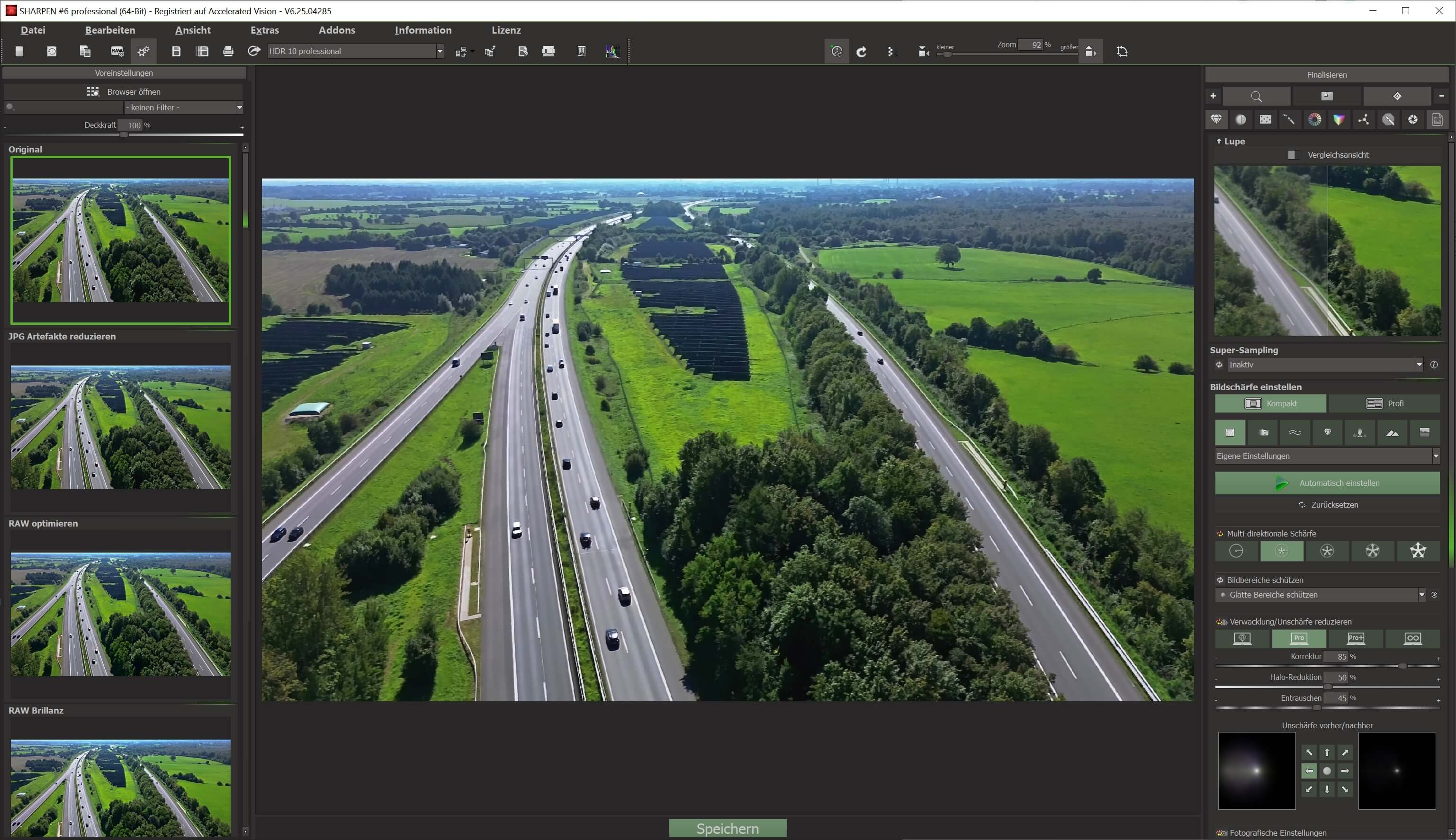
Task: Open the Addons menu
Action: point(336,30)
